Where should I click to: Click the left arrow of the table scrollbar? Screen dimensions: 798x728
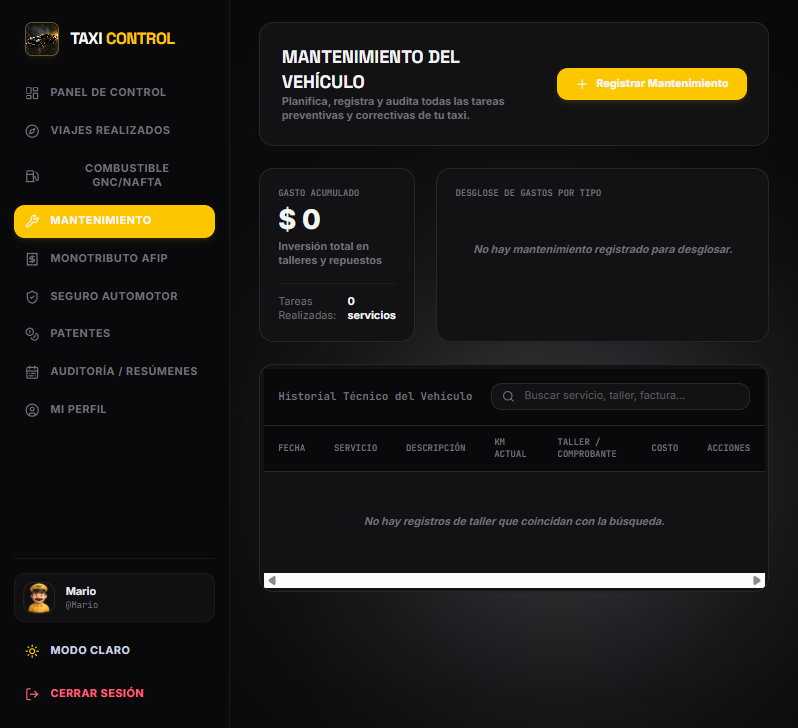click(x=272, y=580)
